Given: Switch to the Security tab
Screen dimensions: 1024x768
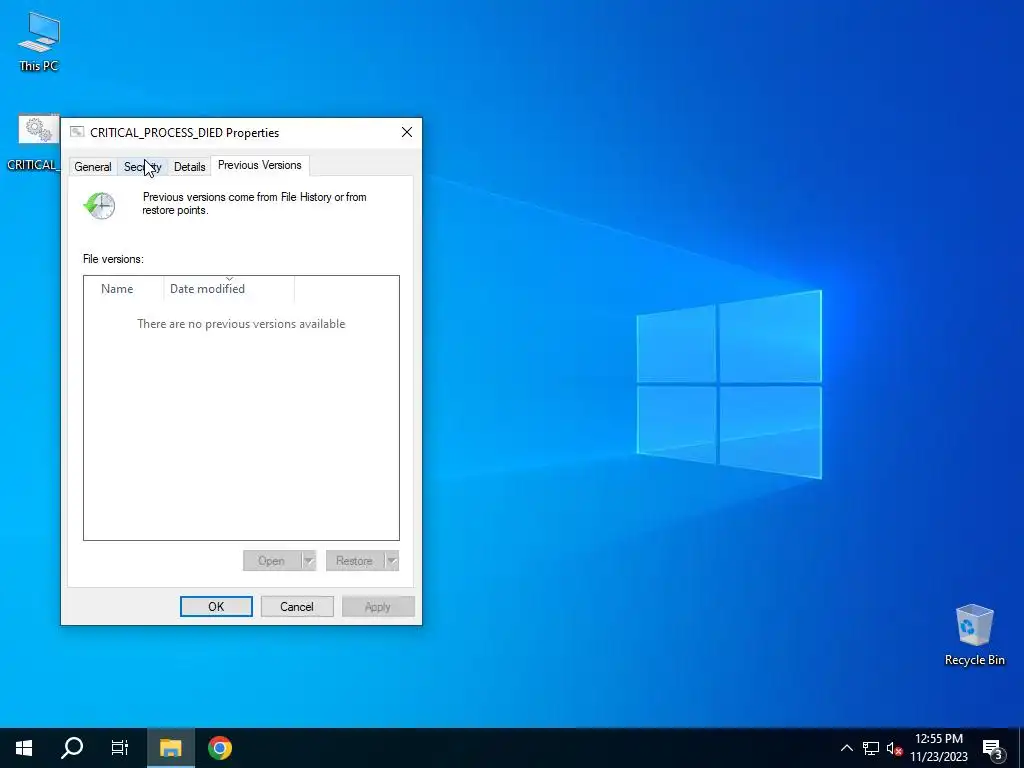Looking at the screenshot, I should pos(142,167).
